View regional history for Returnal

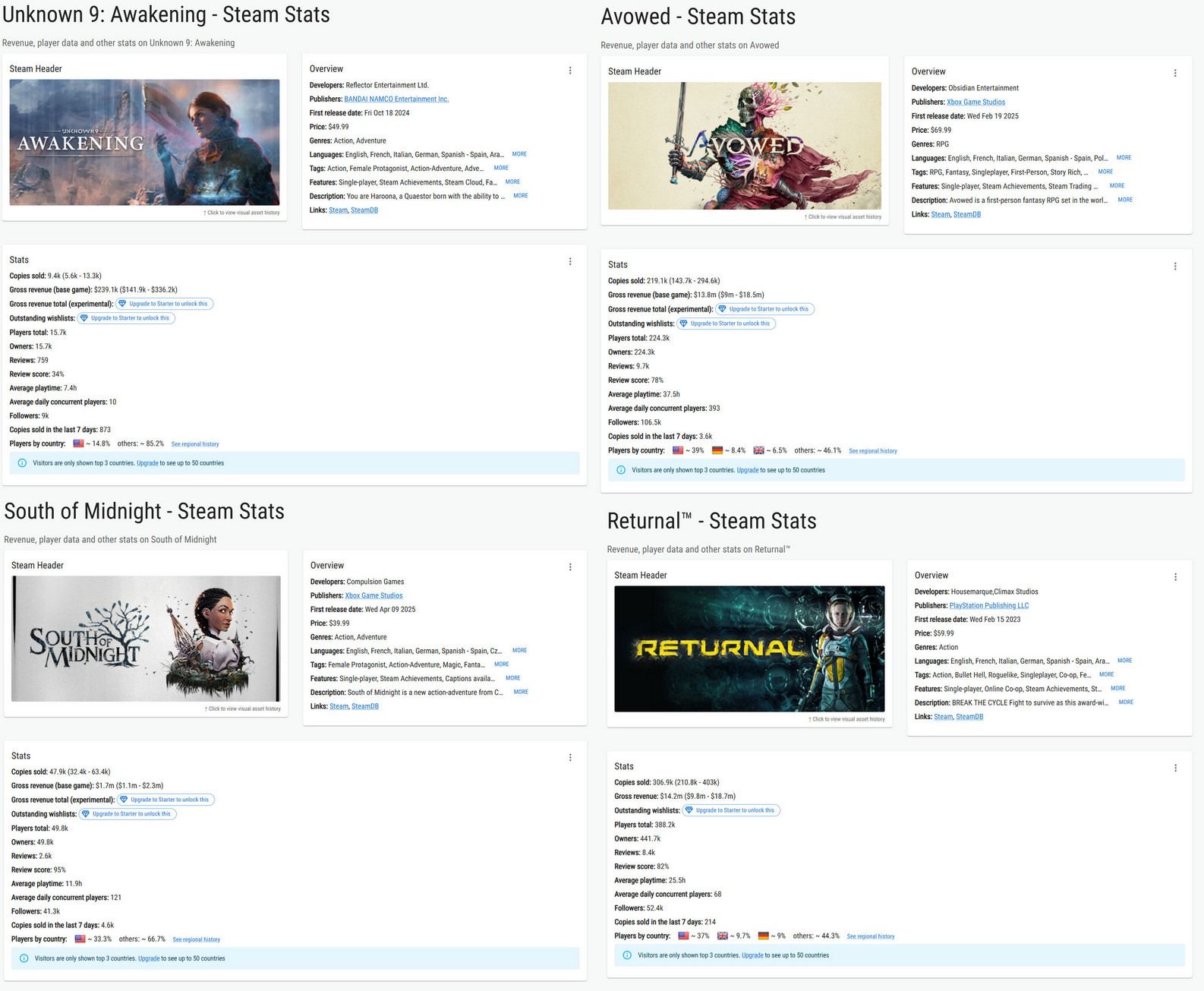coord(871,936)
